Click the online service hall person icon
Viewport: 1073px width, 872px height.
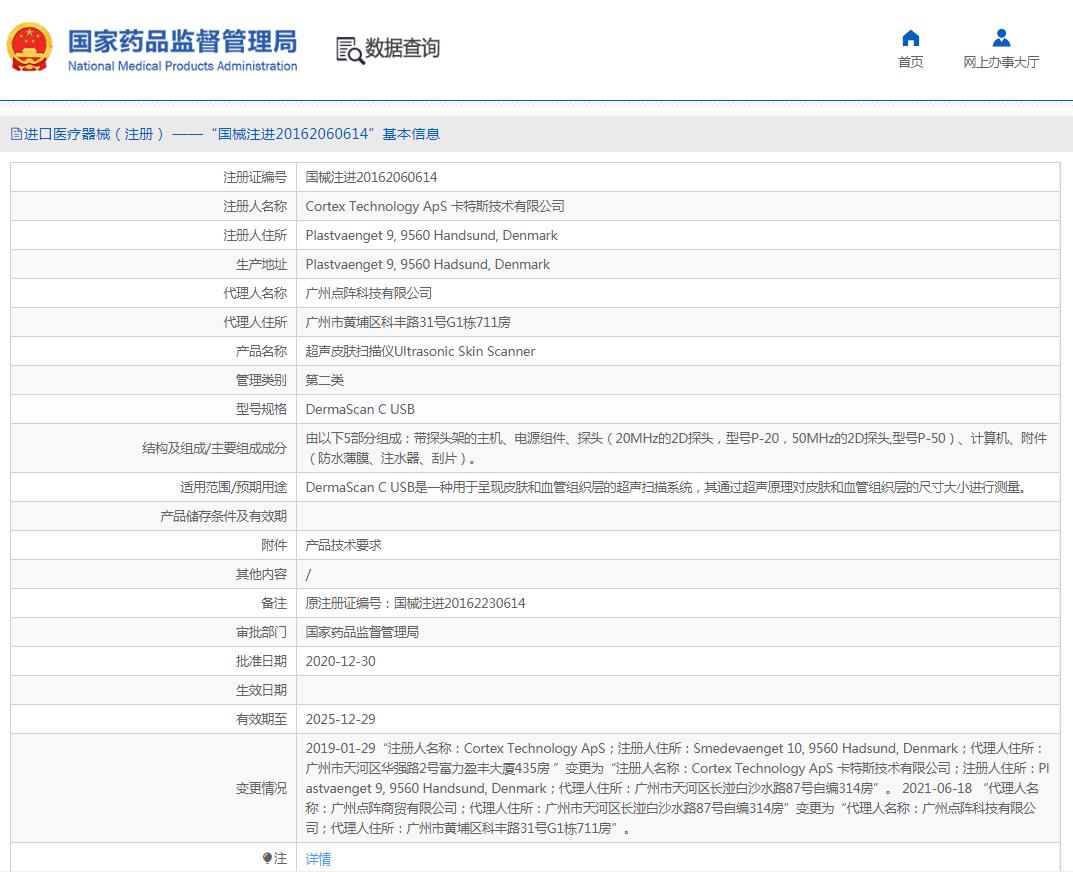tap(1001, 38)
